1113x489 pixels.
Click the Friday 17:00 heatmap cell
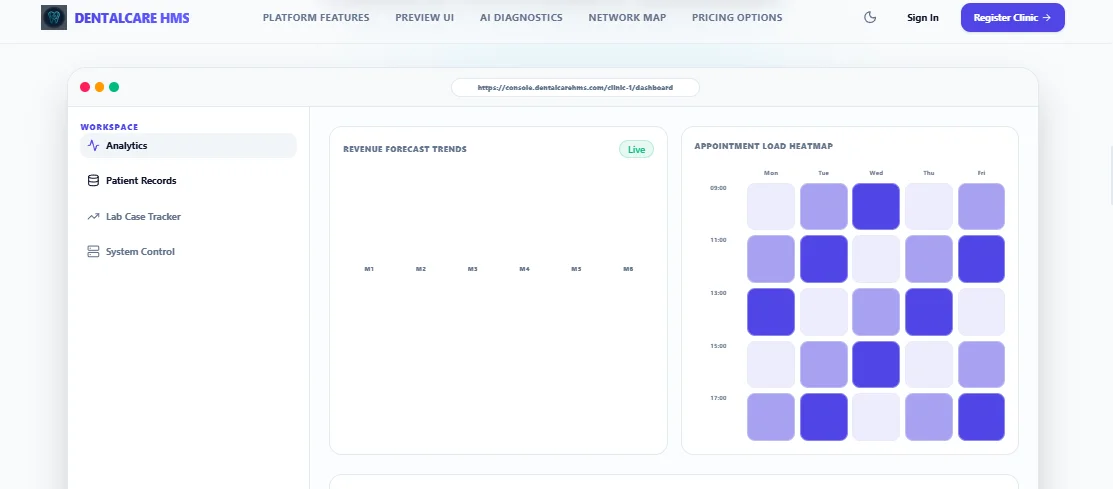pos(981,417)
